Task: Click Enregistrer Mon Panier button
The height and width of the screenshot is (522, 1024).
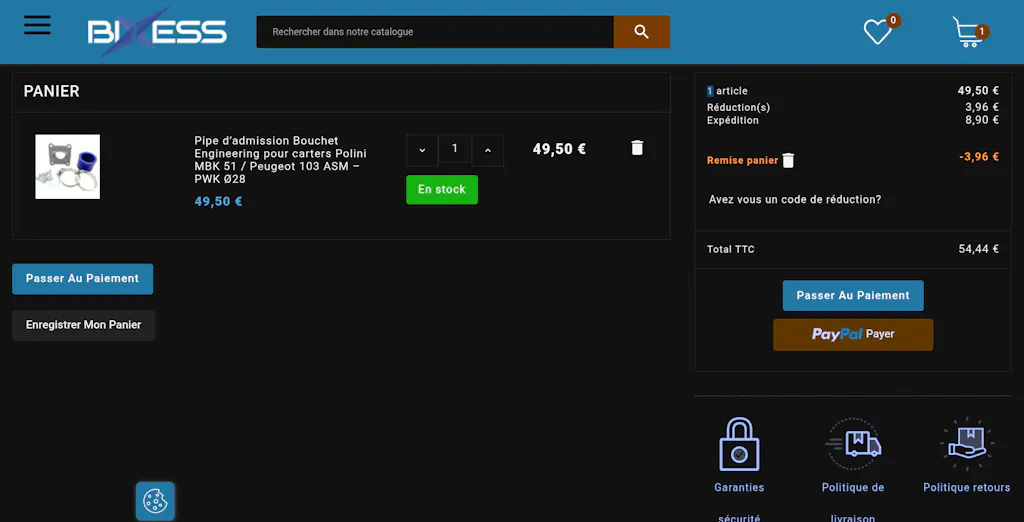Action: [83, 325]
